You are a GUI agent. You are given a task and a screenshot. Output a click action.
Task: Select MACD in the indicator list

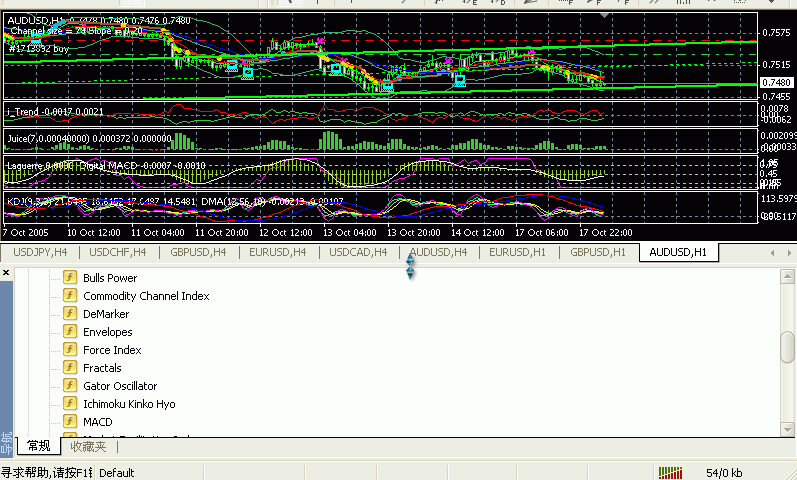point(98,422)
